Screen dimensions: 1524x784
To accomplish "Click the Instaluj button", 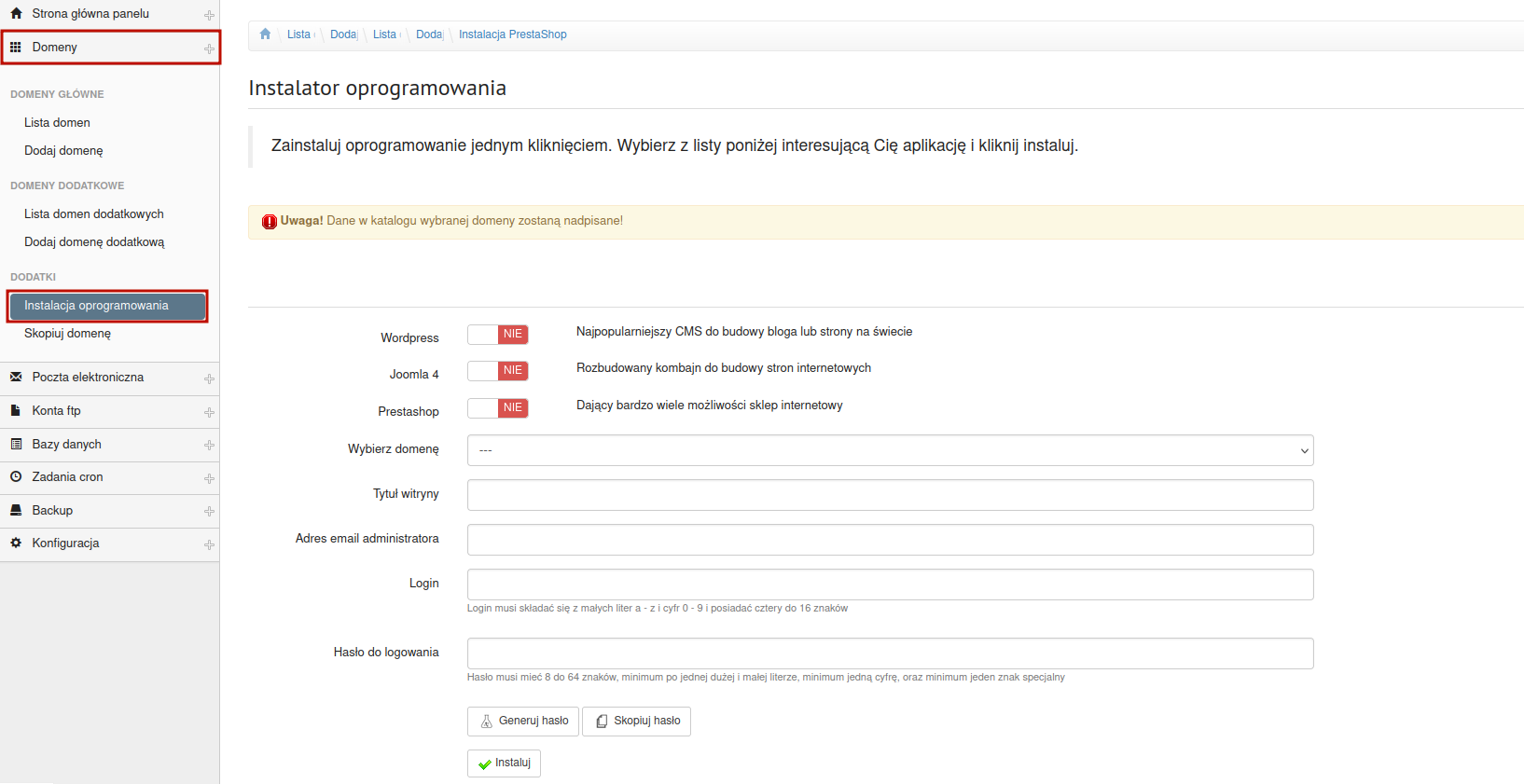I will pos(504,763).
